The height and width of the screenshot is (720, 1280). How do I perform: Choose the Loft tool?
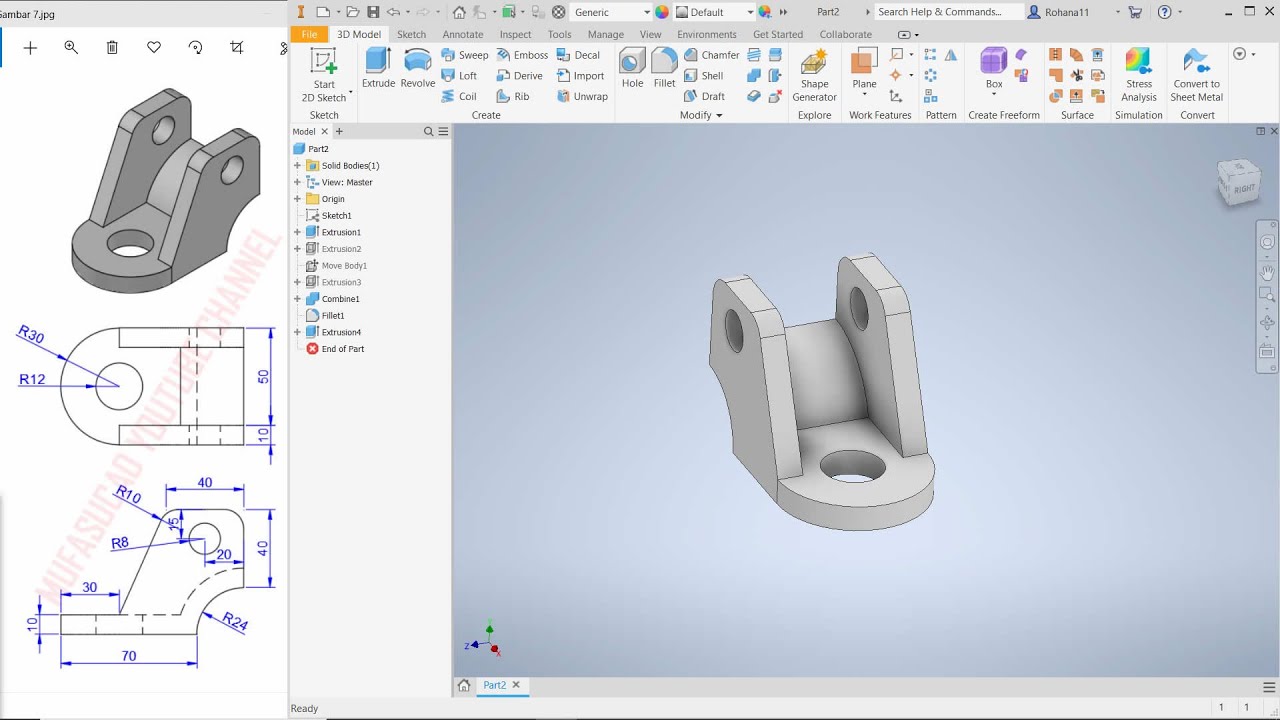[x=460, y=76]
